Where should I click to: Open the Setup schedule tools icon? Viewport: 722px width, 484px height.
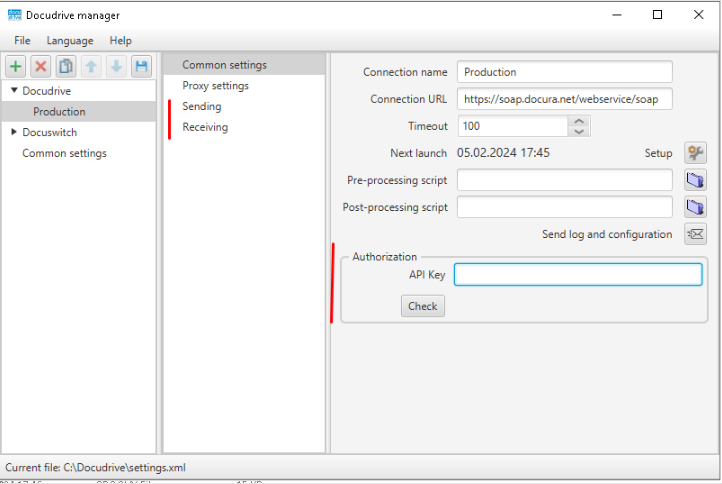point(695,153)
